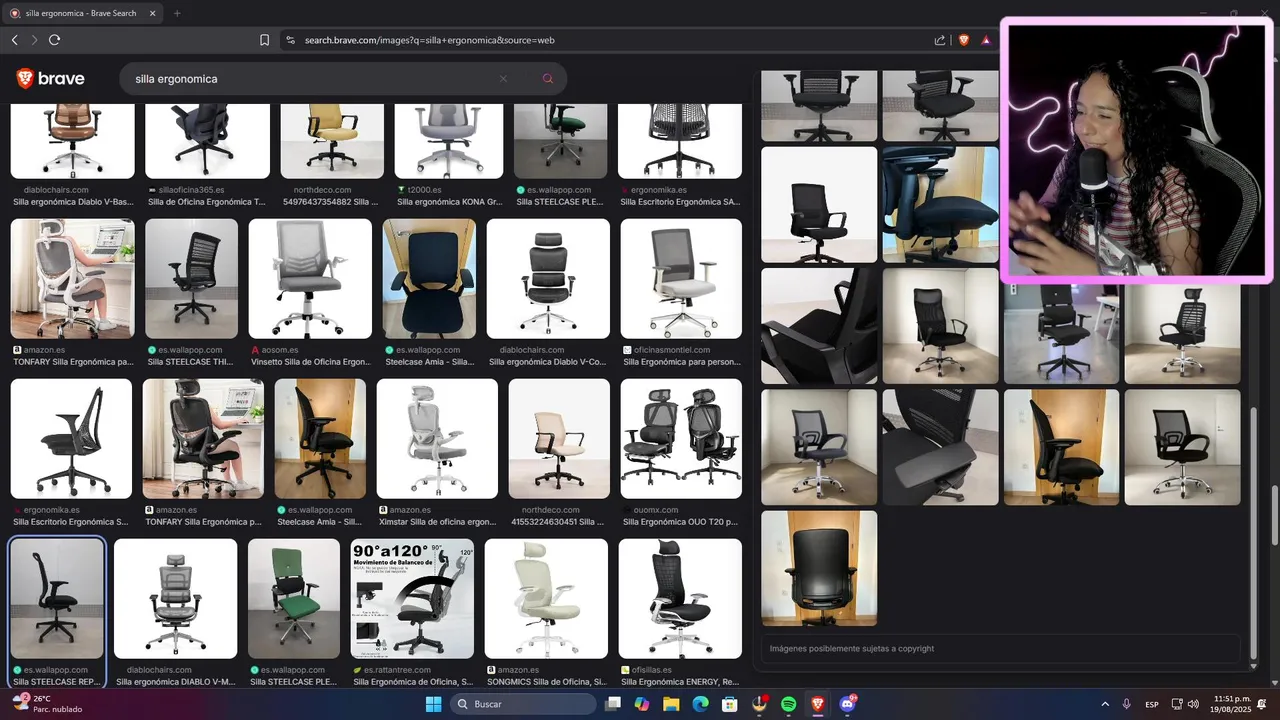Screen dimensions: 1280x720
Task: Click the share page icon
Action: coord(940,40)
